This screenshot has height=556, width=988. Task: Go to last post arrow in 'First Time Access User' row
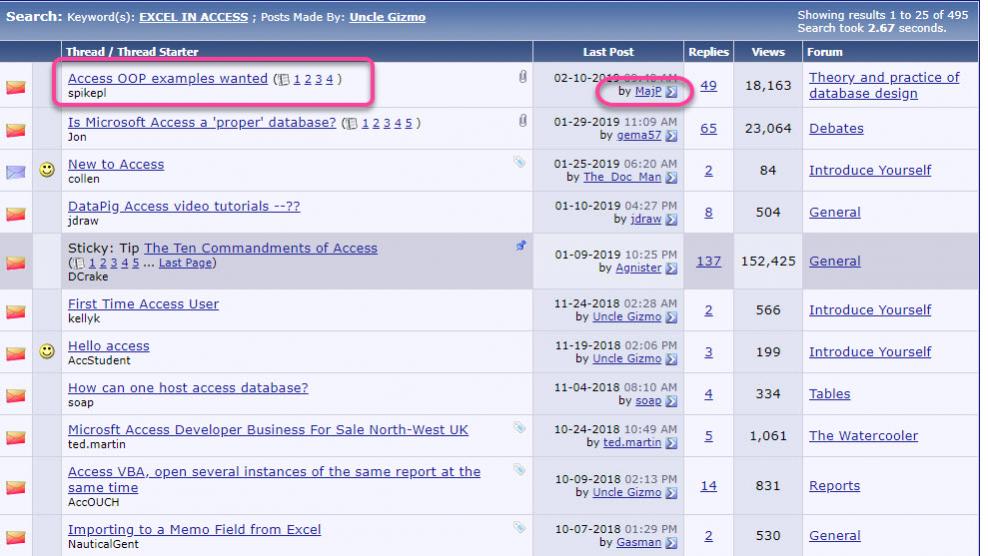(672, 317)
